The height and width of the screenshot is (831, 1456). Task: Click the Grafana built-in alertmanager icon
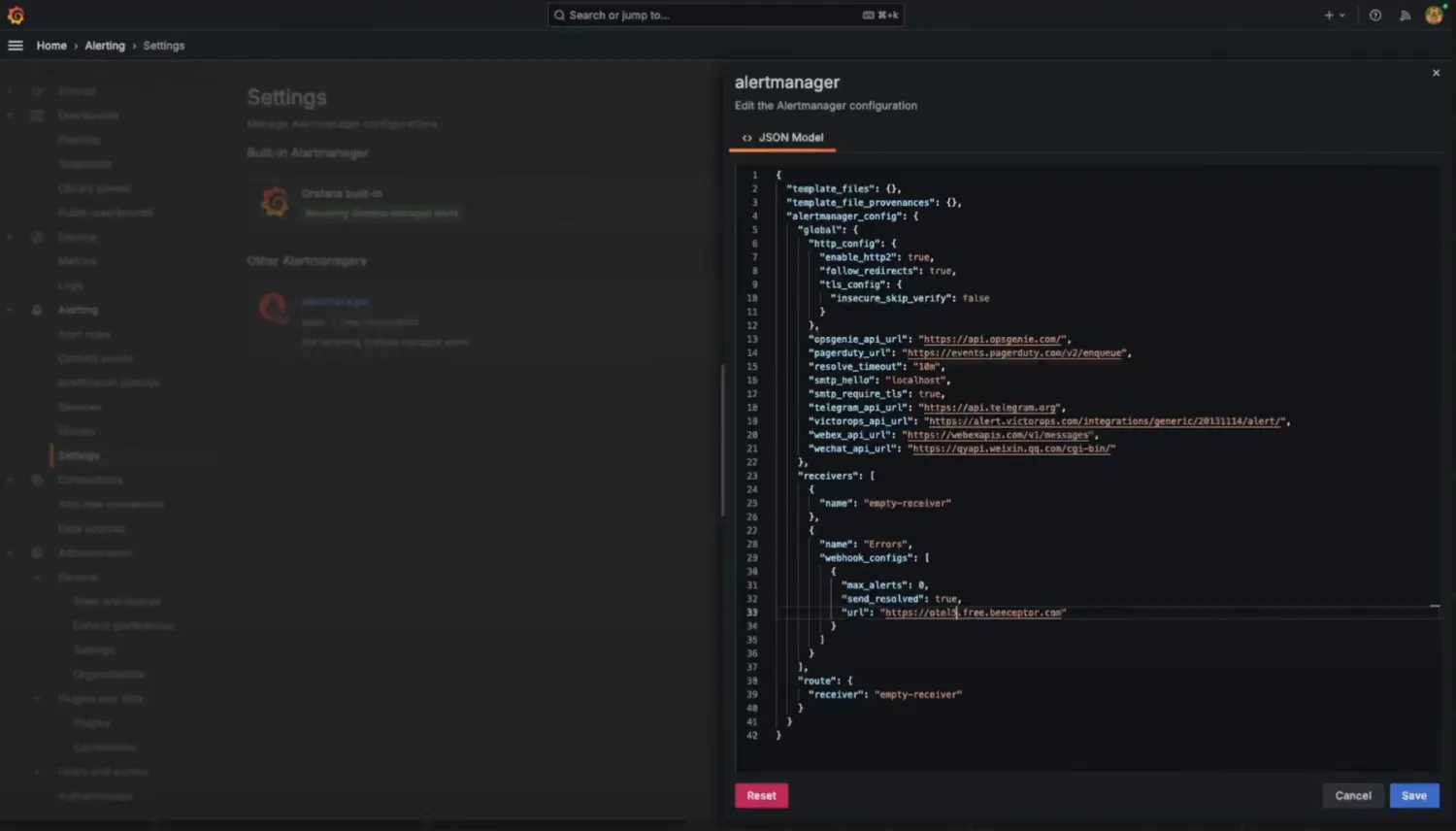275,202
